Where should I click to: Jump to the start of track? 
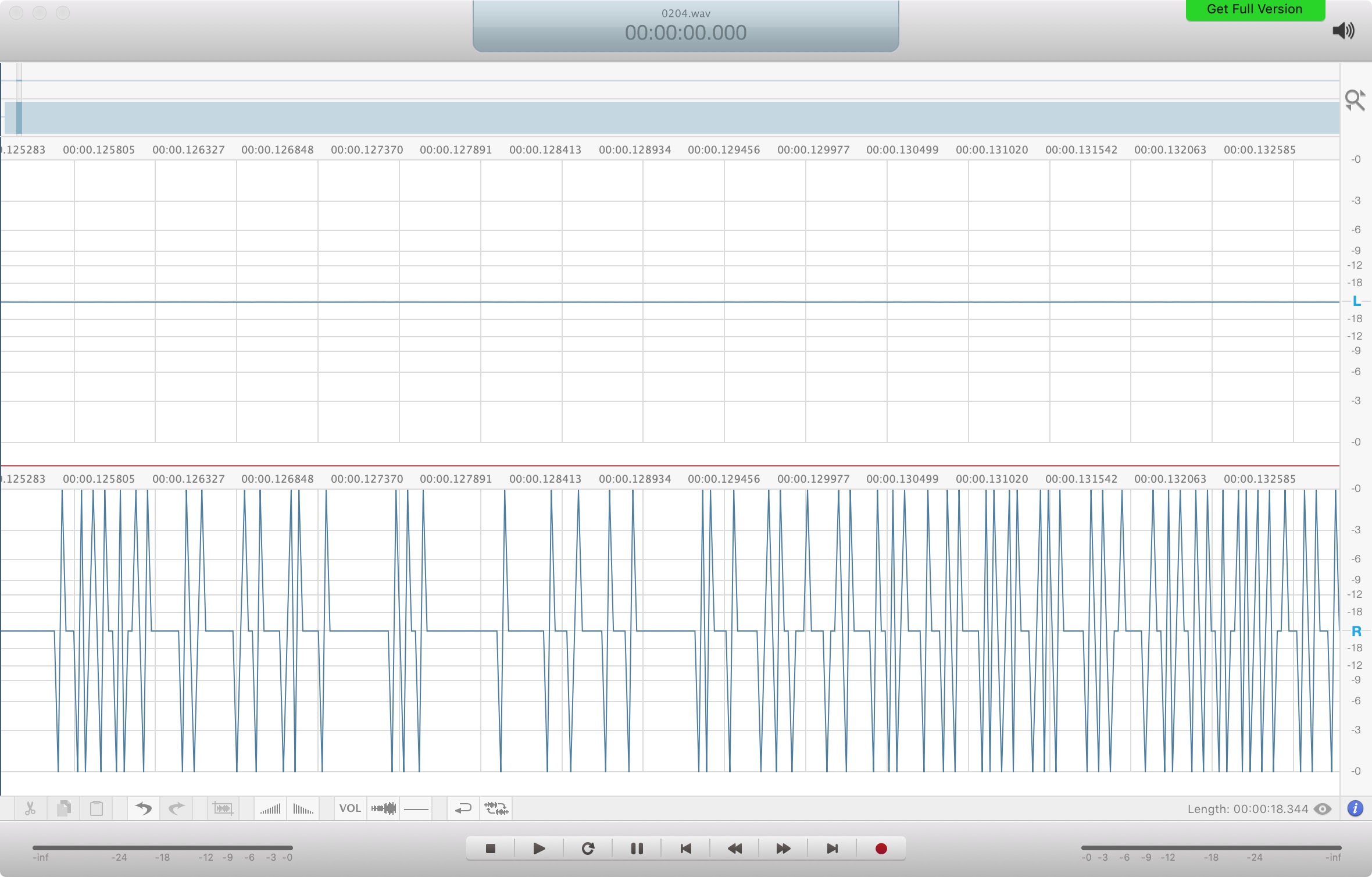(685, 849)
